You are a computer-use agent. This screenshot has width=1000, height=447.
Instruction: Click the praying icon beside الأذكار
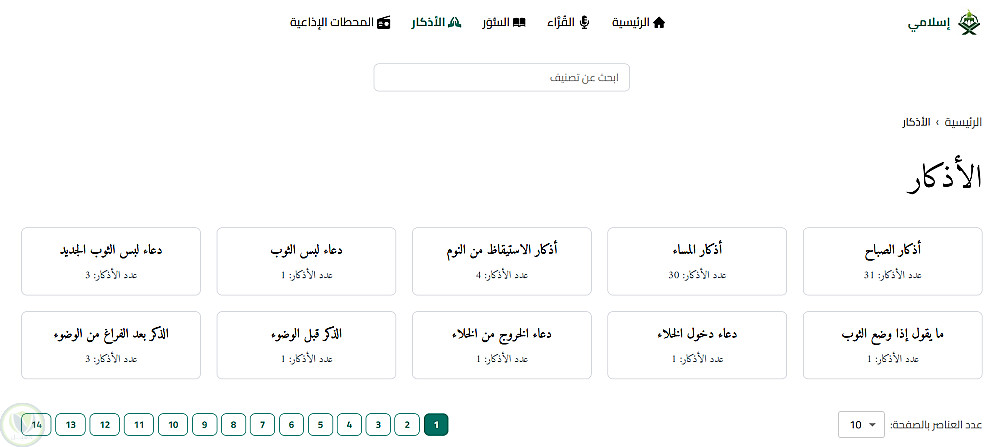[455, 22]
